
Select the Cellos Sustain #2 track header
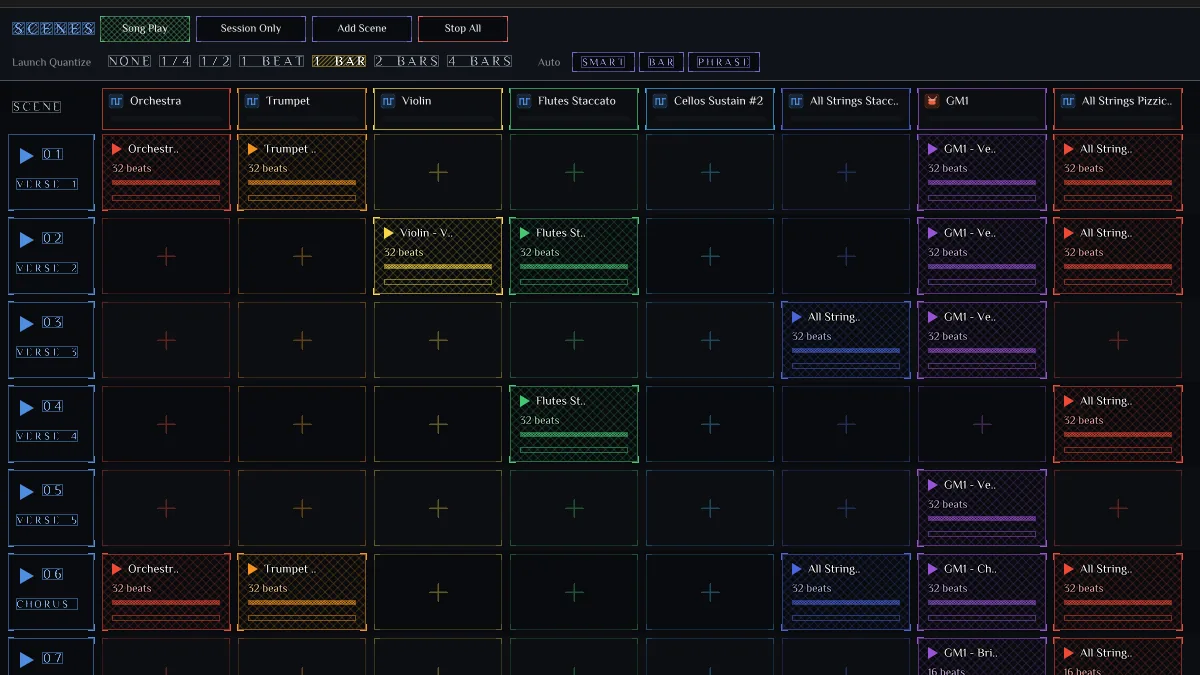[x=710, y=108]
